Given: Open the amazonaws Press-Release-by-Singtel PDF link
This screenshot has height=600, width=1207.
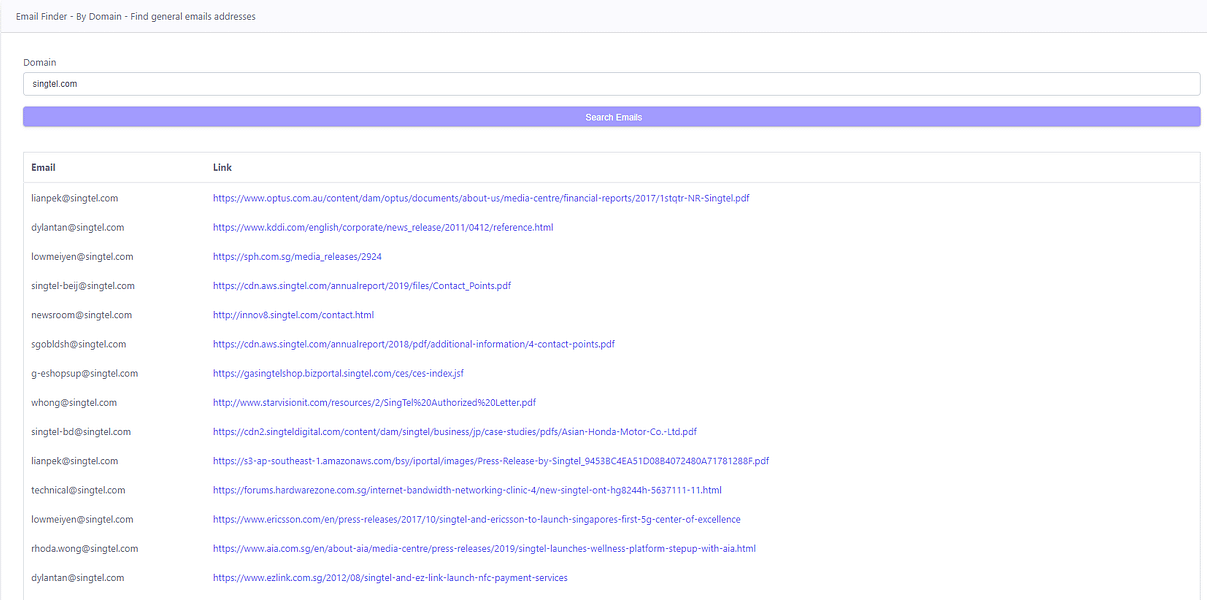Looking at the screenshot, I should 491,461.
